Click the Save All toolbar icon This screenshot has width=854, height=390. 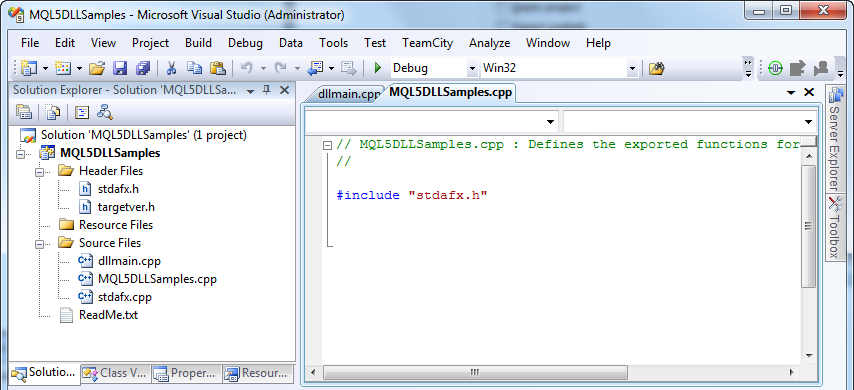(143, 68)
